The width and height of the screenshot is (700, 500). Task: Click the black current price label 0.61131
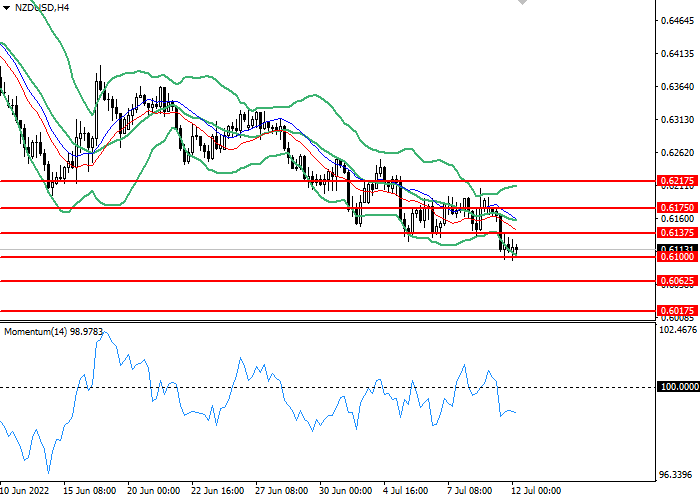(677, 248)
